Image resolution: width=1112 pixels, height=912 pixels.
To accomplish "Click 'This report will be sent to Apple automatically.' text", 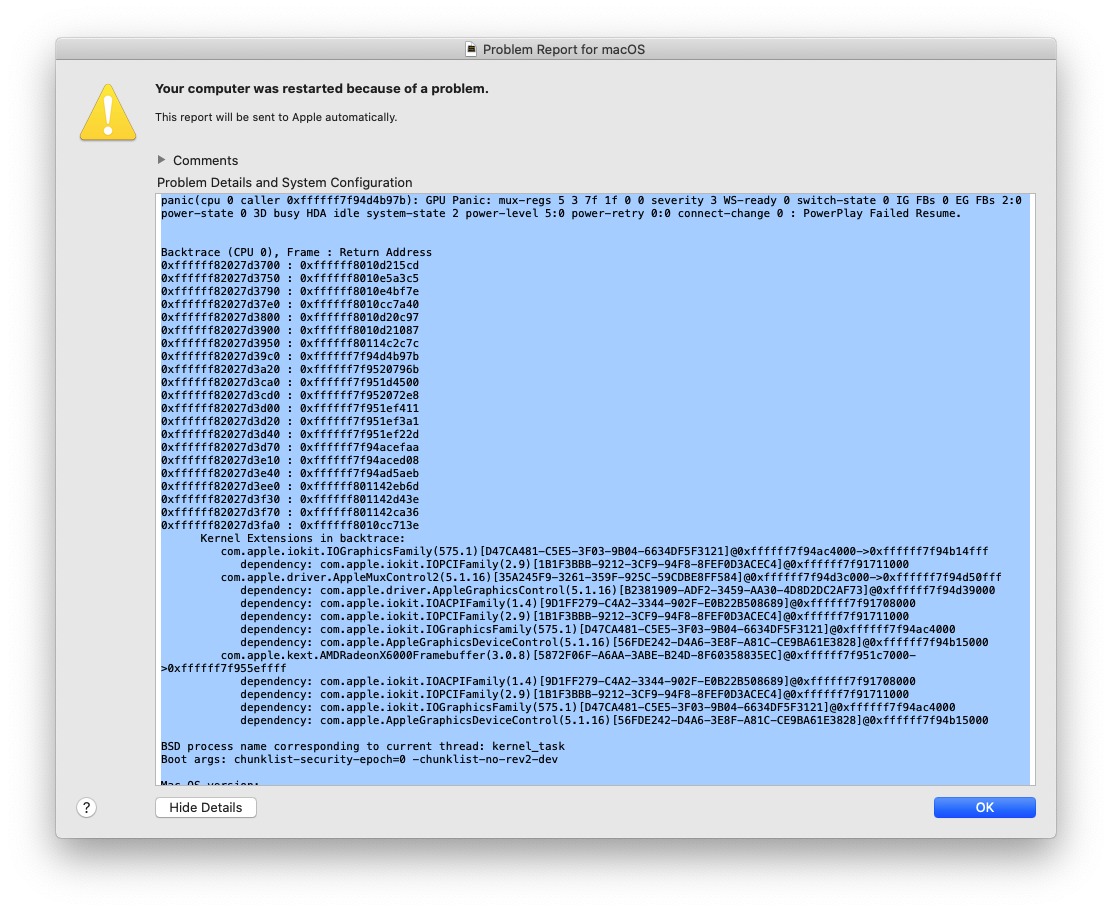I will pyautogui.click(x=276, y=117).
